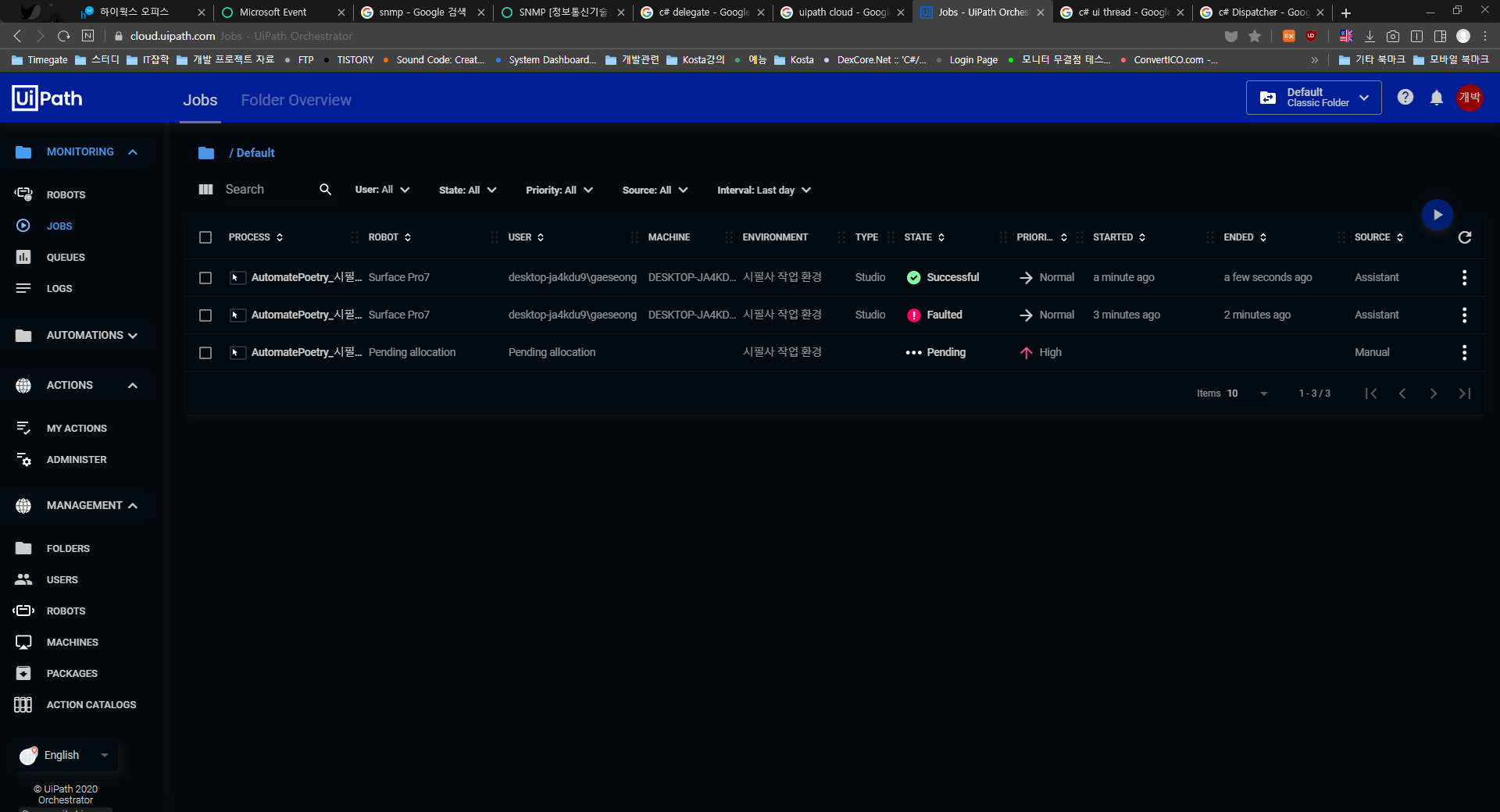Viewport: 1500px width, 812px height.
Task: Click the search magnifier icon
Action: pos(326,190)
